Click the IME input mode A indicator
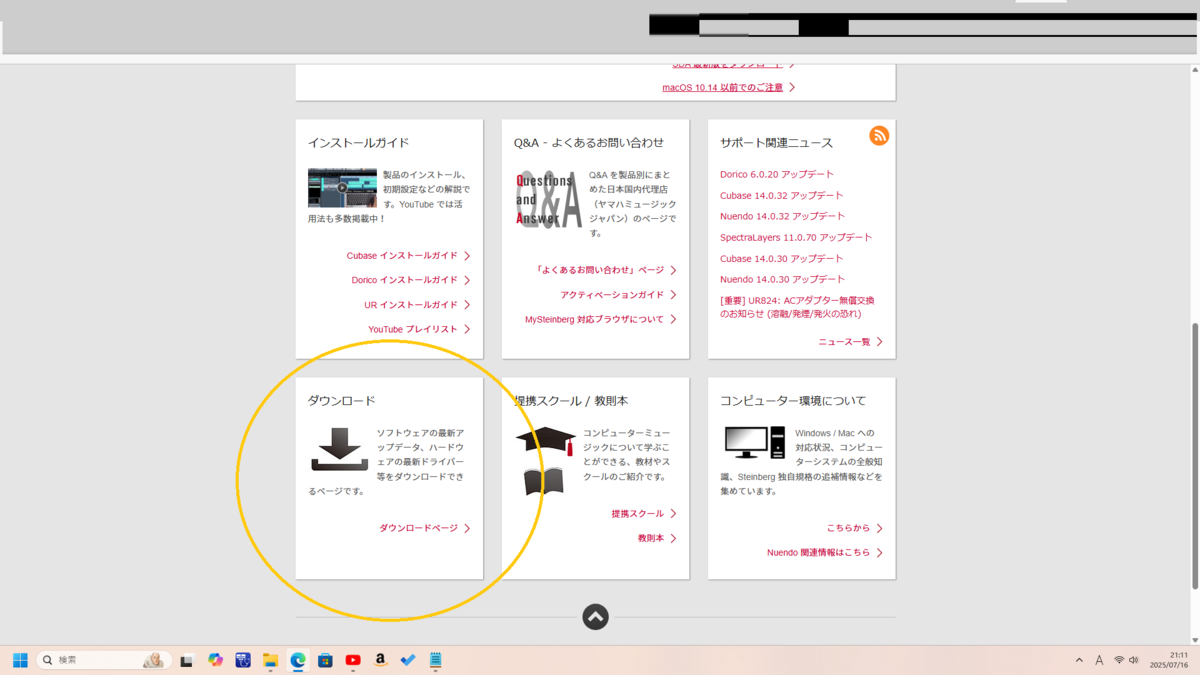 1099,660
